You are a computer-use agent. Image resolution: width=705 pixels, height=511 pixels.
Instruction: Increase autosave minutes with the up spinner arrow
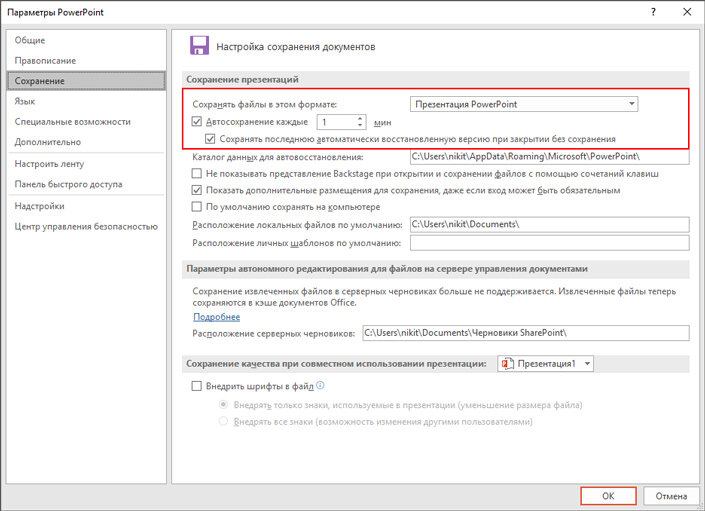tap(360, 118)
